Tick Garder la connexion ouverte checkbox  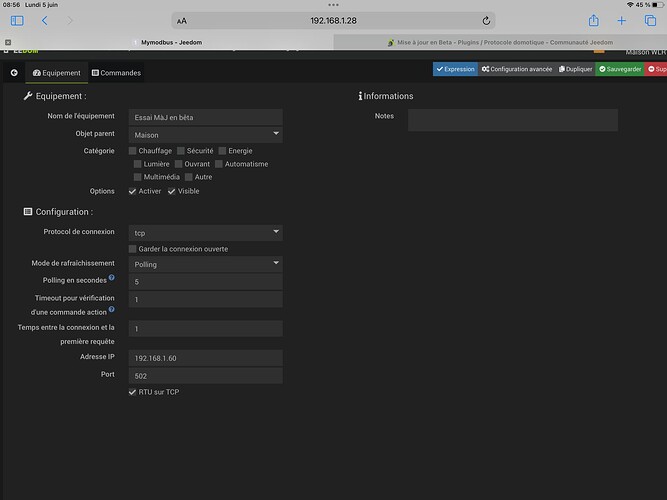pyautogui.click(x=133, y=248)
